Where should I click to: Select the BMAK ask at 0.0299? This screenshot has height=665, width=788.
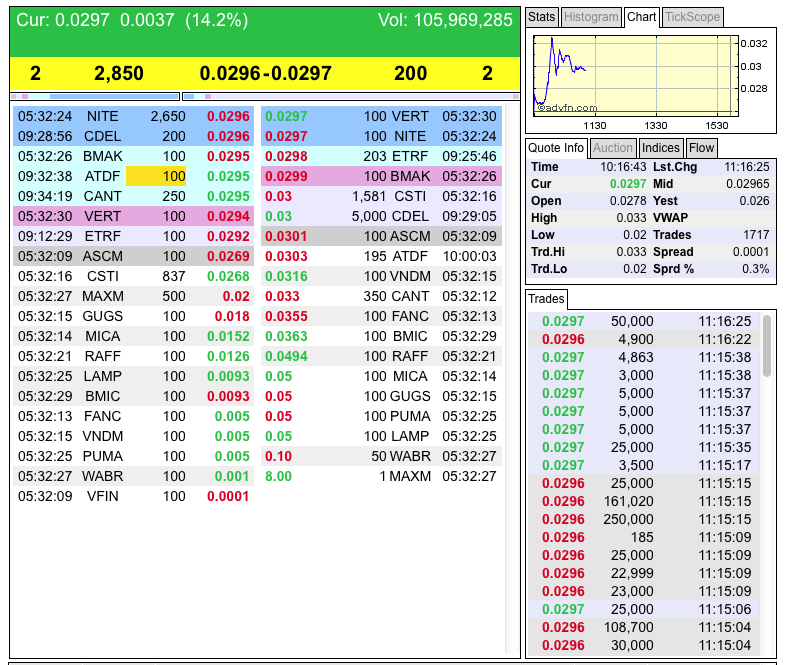point(381,176)
